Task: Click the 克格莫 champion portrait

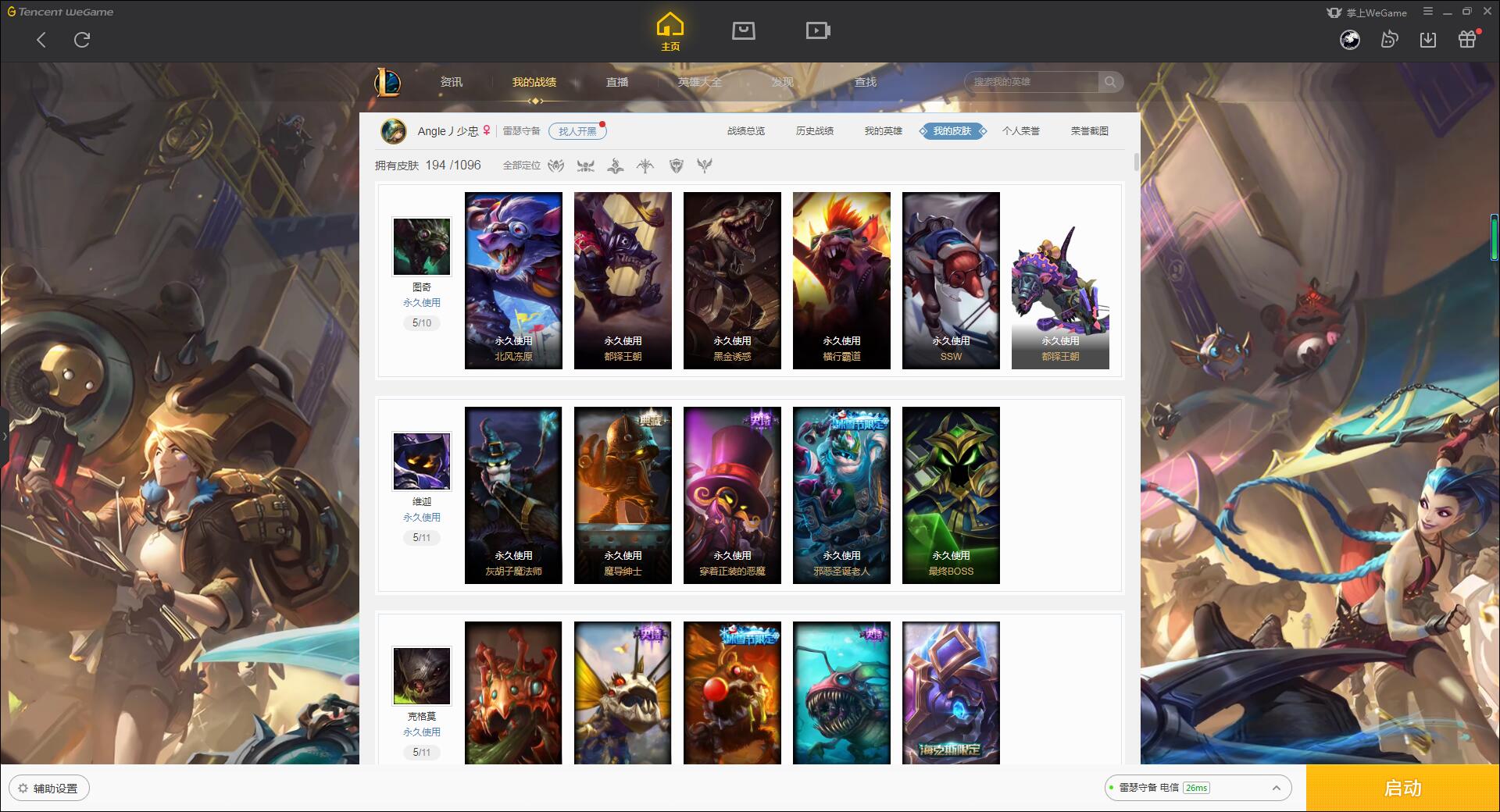Action: (x=422, y=676)
